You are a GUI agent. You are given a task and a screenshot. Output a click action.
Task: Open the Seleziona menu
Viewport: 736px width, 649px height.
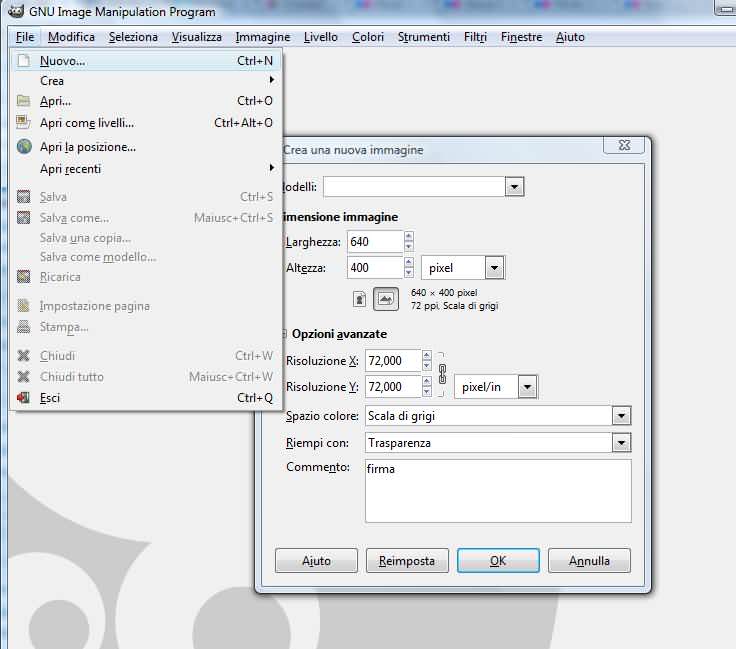pos(133,37)
